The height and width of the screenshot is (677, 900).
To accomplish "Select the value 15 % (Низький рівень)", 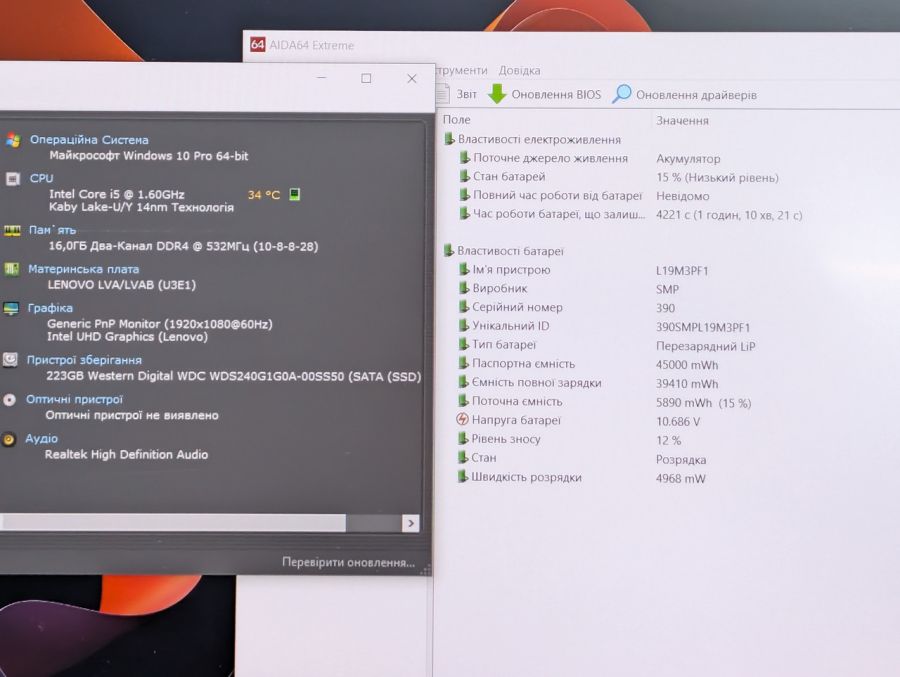I will (x=717, y=177).
